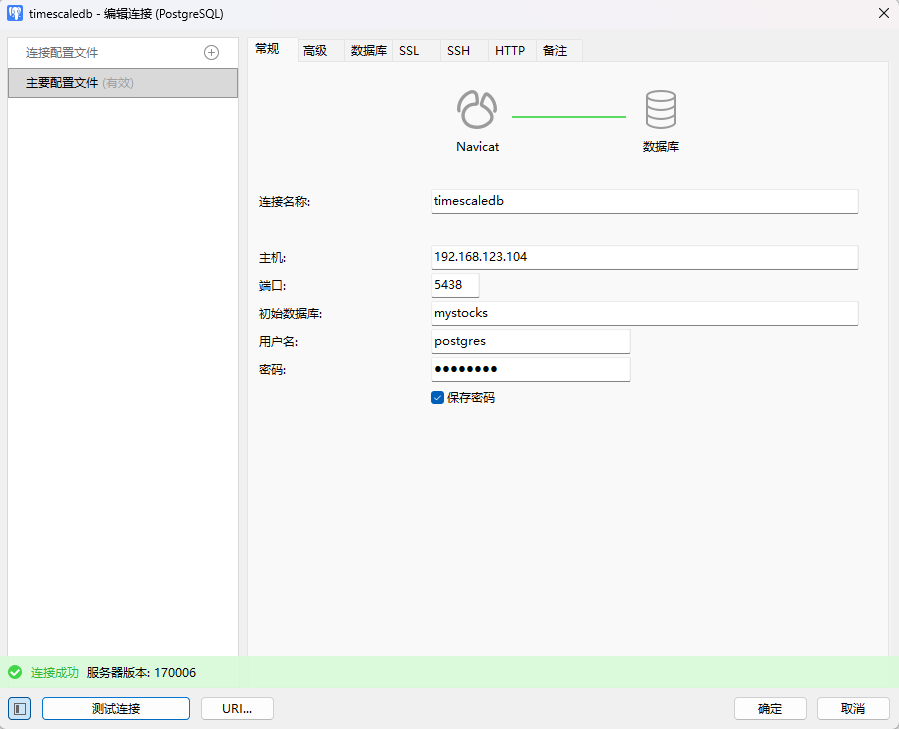Image resolution: width=899 pixels, height=729 pixels.
Task: Open the URI... dialog button
Action: pyautogui.click(x=237, y=708)
